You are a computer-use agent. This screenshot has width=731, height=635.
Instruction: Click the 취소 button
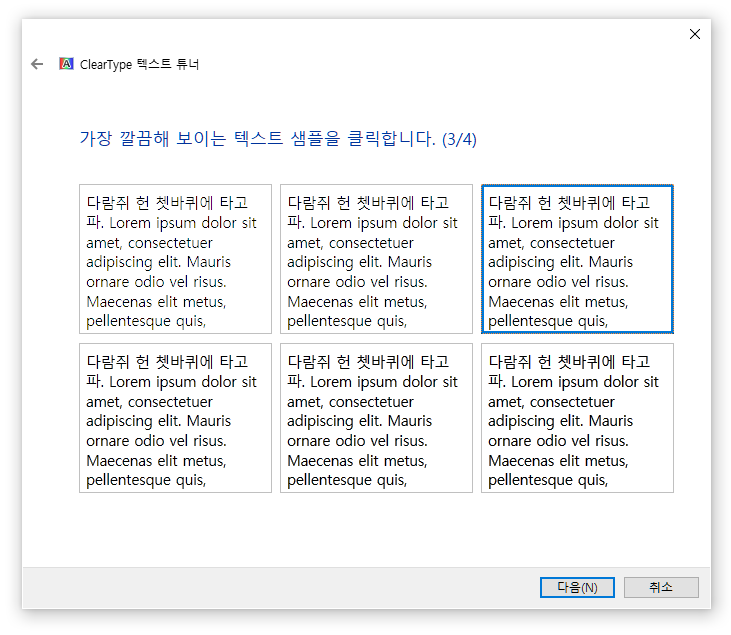(x=661, y=587)
